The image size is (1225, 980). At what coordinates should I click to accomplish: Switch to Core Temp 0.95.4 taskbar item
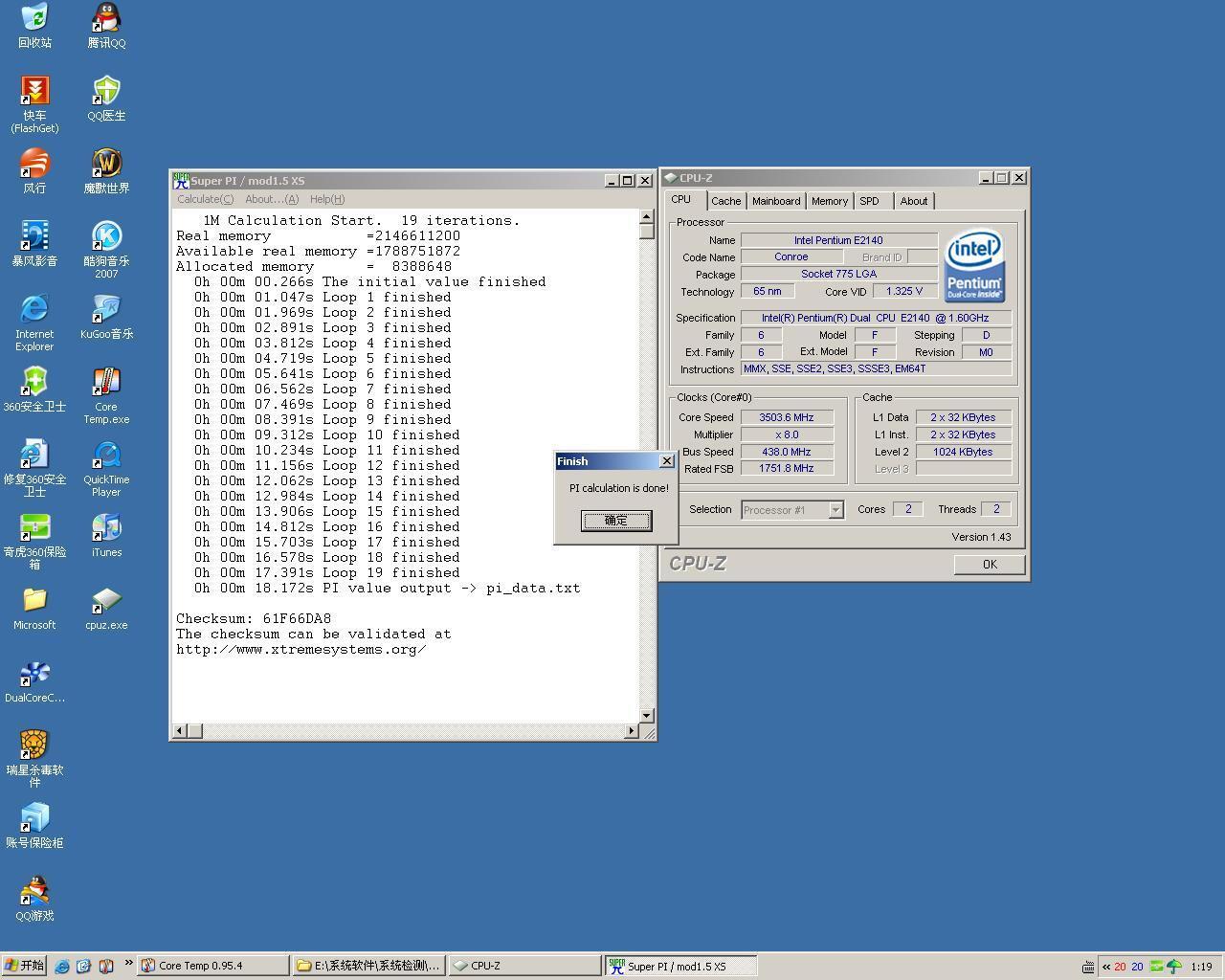coord(212,966)
